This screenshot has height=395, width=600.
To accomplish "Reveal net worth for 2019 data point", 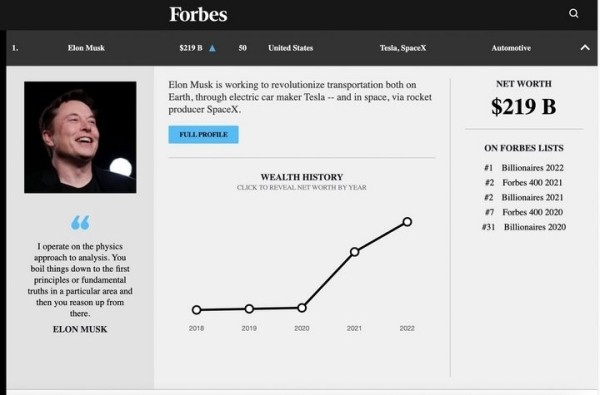I will [249, 308].
